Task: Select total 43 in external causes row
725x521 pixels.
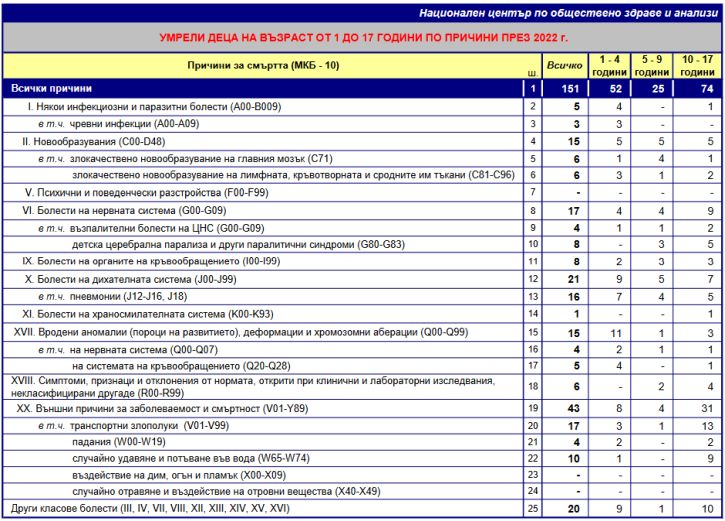Action: 574,408
